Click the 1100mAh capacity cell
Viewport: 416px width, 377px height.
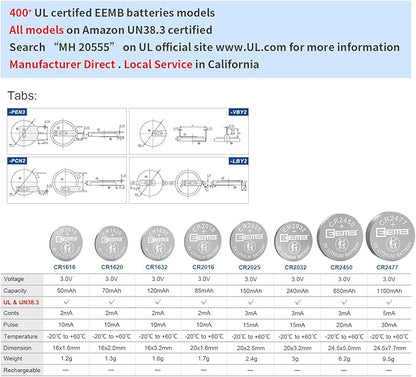389,291
